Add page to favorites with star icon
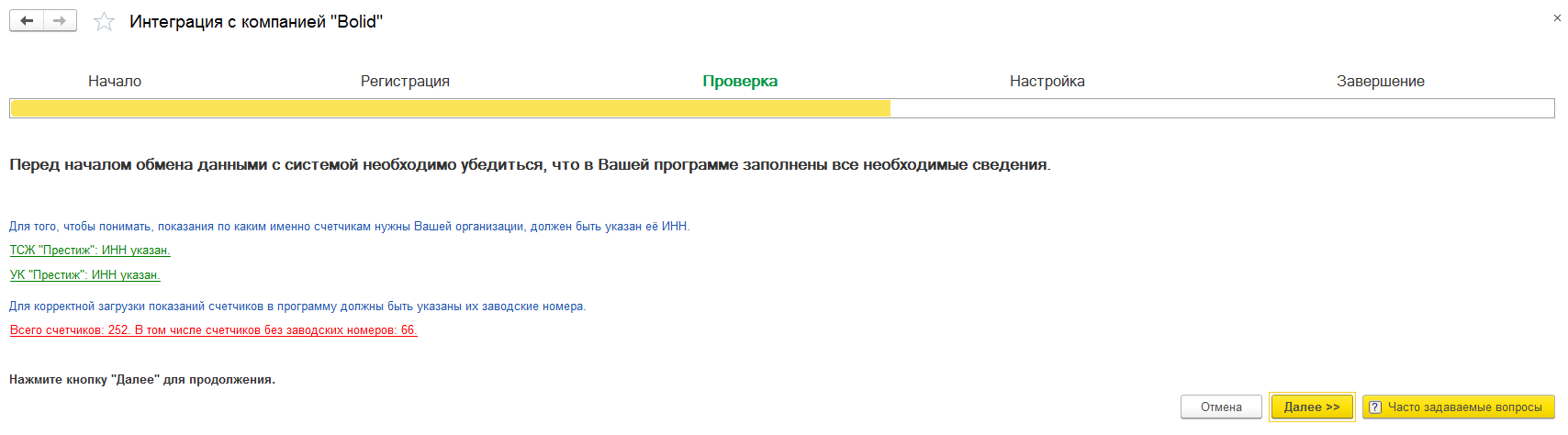Viewport: 1568px width, 435px height. pyautogui.click(x=105, y=21)
